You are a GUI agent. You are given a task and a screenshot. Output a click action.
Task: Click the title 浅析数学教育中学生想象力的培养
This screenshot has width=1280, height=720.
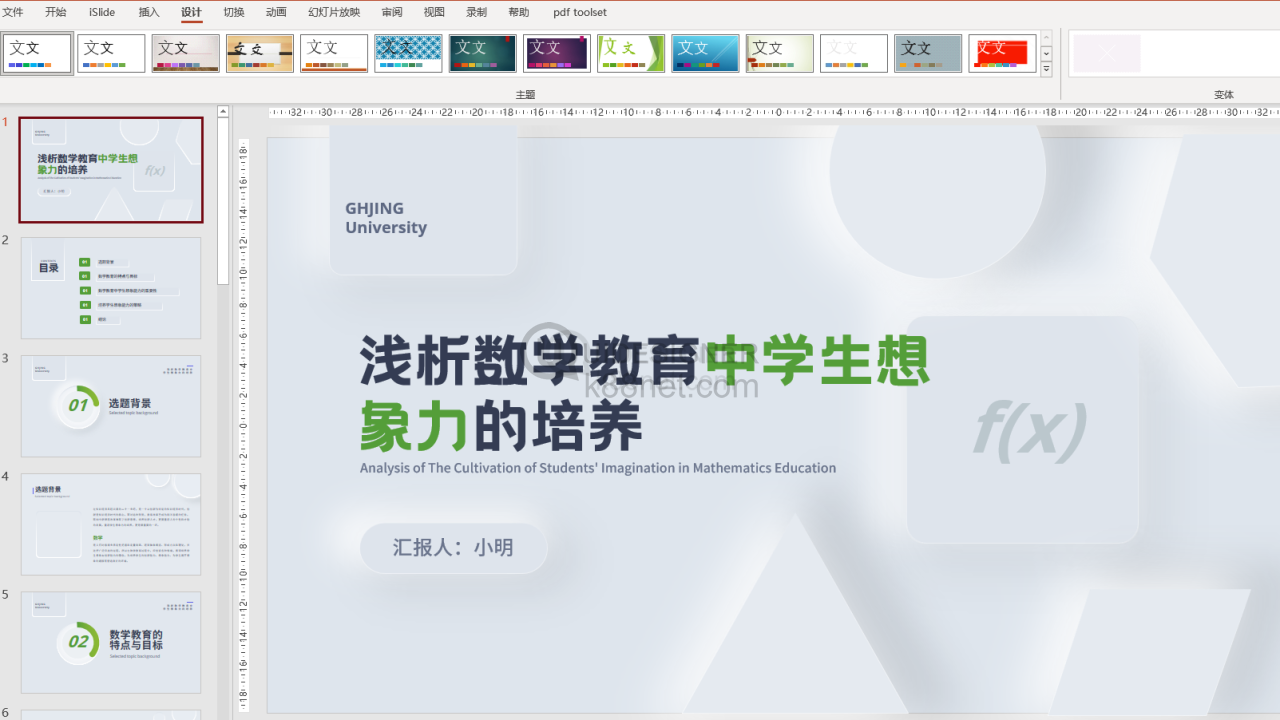(645, 393)
